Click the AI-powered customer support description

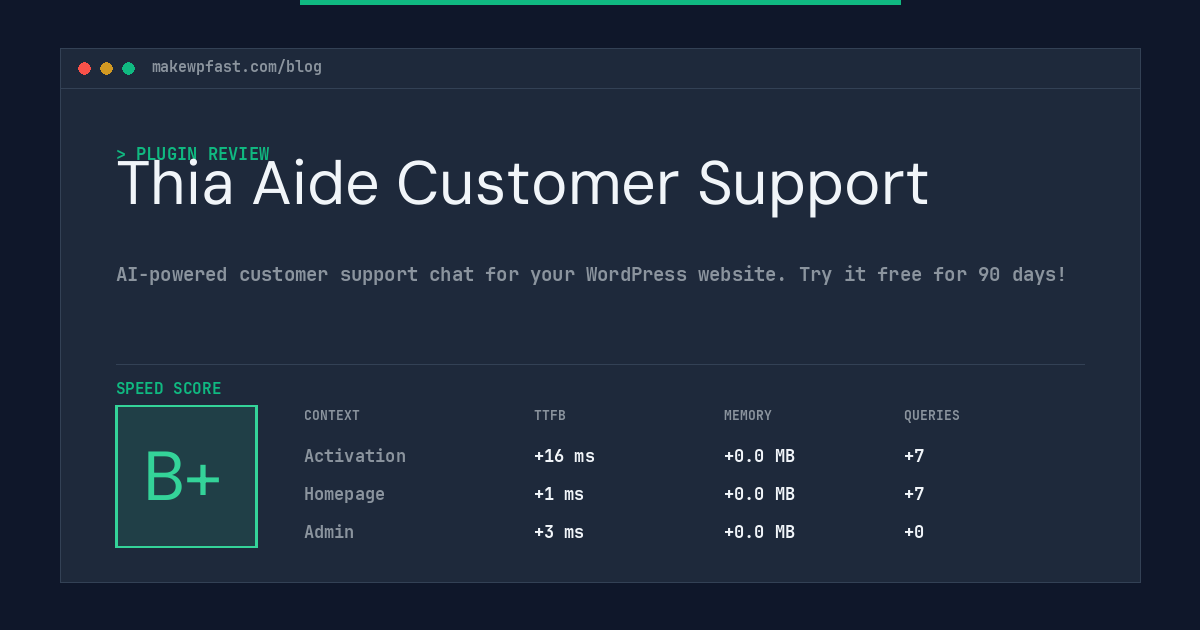591,274
